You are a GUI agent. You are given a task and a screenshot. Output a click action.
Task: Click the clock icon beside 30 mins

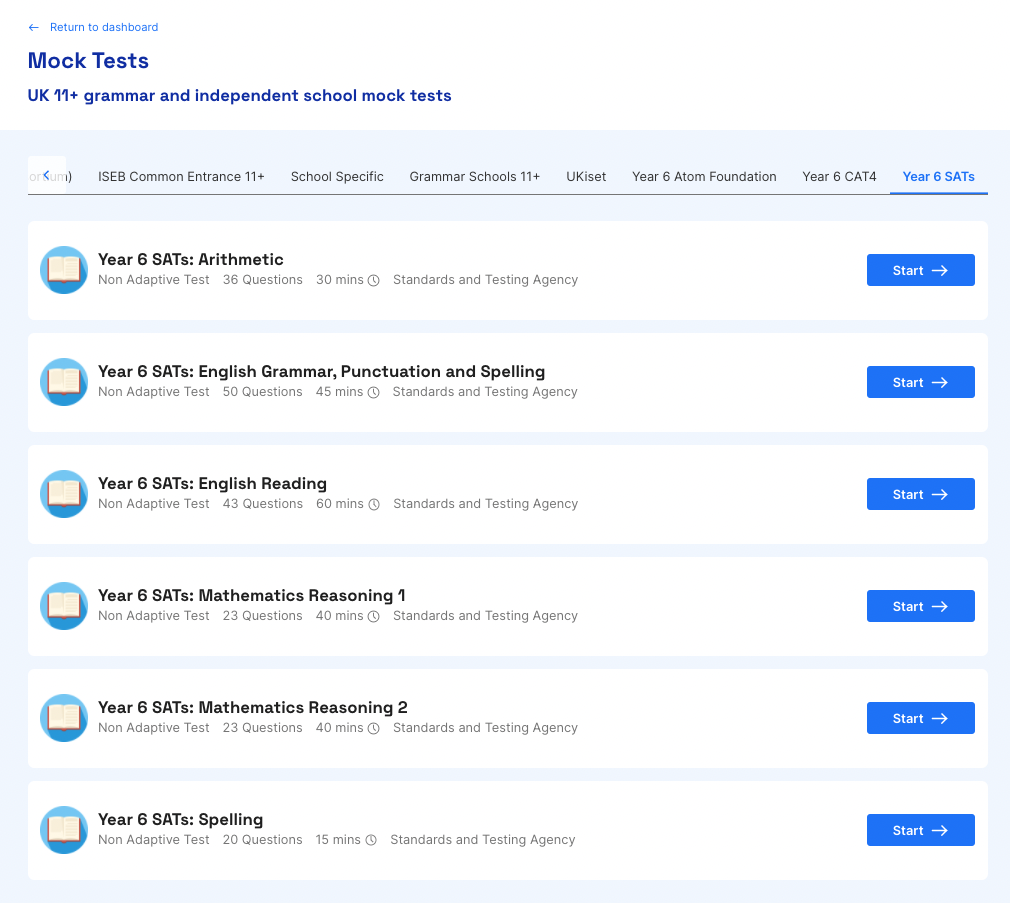coord(374,280)
